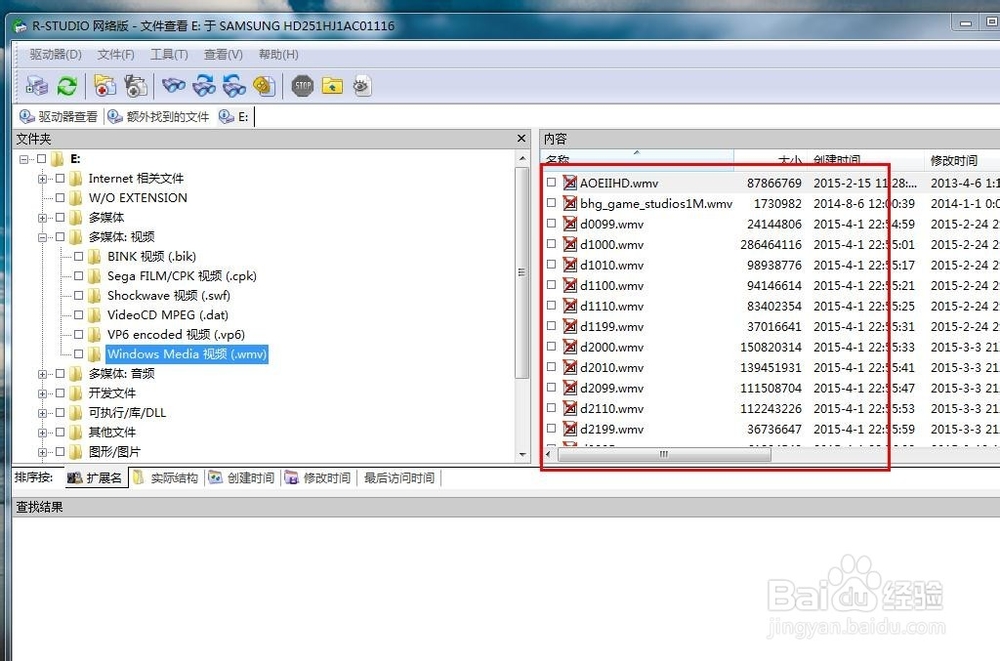This screenshot has width=1000, height=661.
Task: Click the find previous binoculars icon
Action: coord(234,85)
